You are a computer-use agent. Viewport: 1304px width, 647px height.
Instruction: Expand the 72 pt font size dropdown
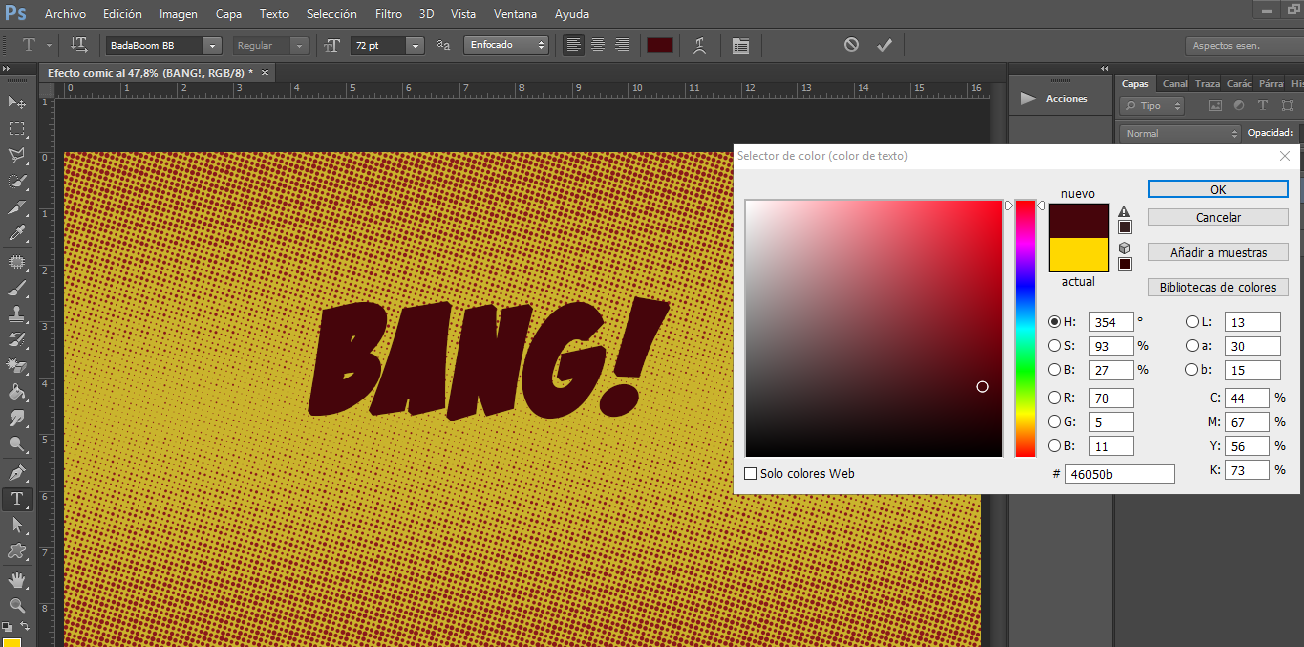click(415, 46)
